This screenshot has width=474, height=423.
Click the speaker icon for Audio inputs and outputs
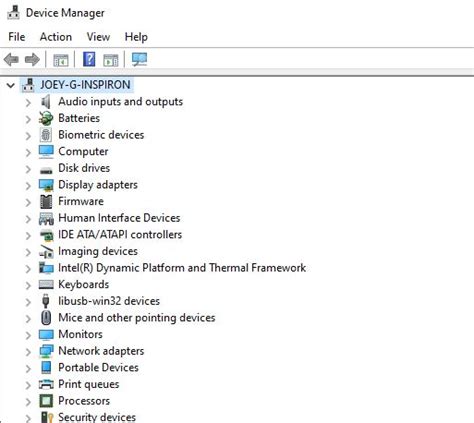point(46,102)
